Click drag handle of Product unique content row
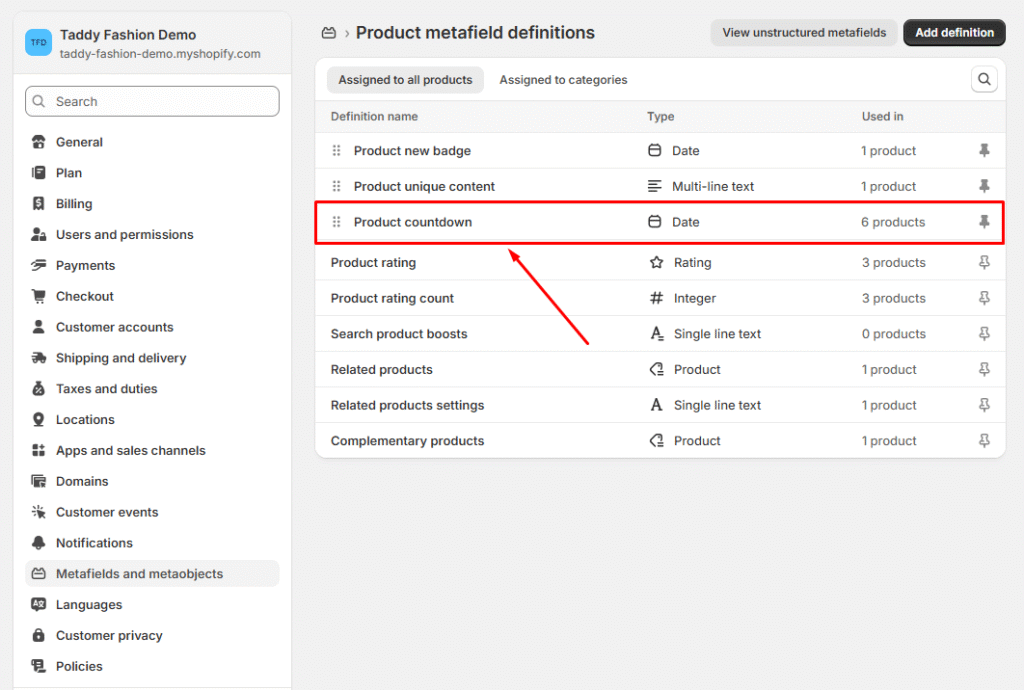The height and width of the screenshot is (690, 1024). point(336,186)
